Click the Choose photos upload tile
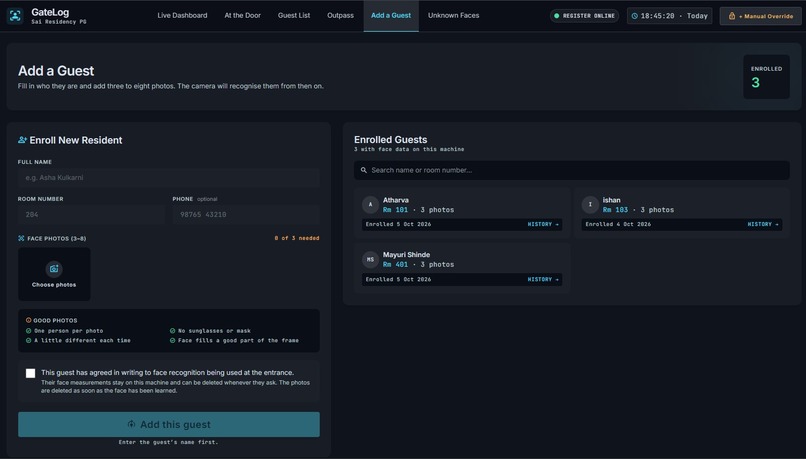This screenshot has width=806, height=459. click(x=54, y=274)
